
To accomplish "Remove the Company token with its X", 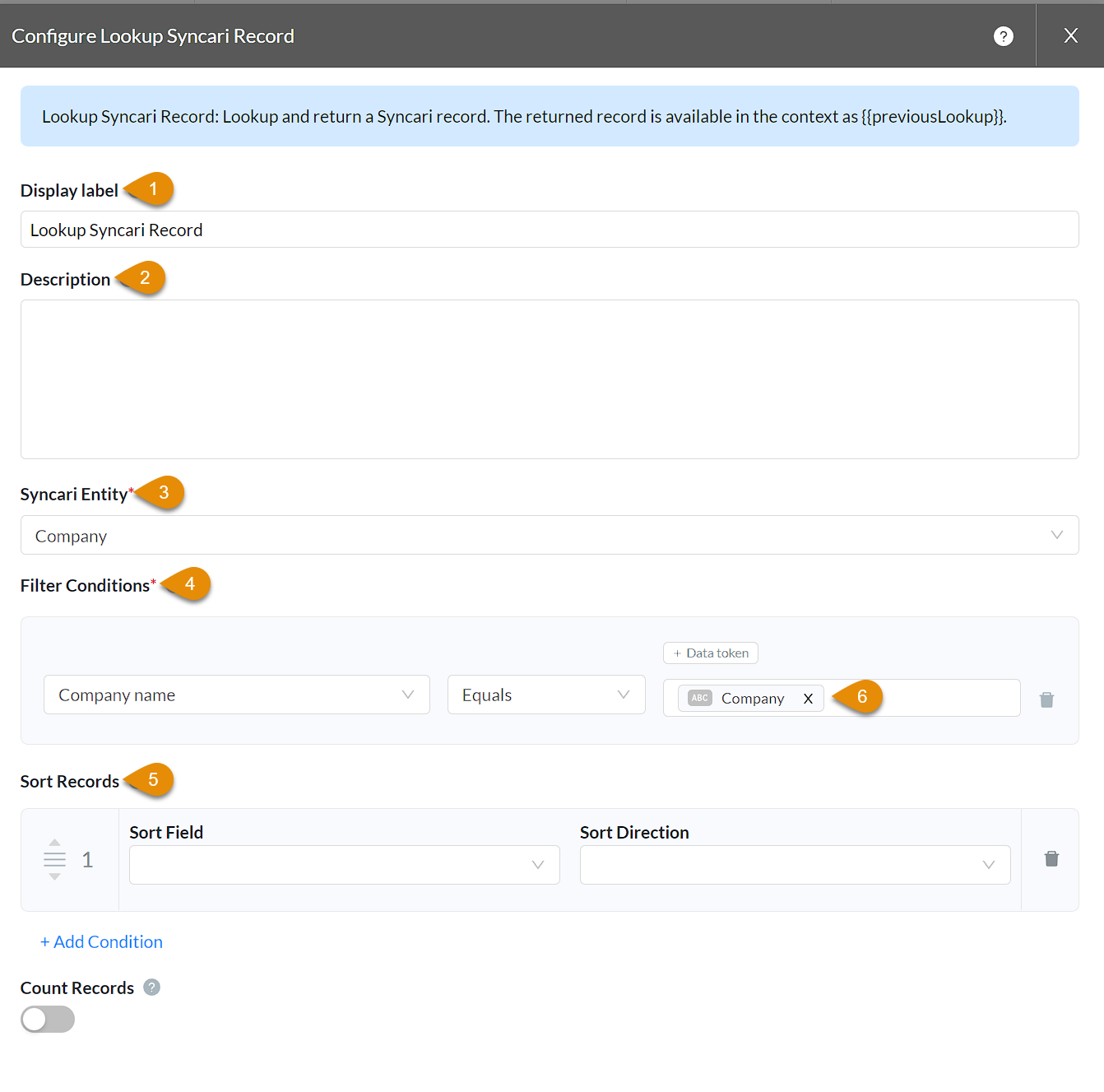I will click(808, 699).
